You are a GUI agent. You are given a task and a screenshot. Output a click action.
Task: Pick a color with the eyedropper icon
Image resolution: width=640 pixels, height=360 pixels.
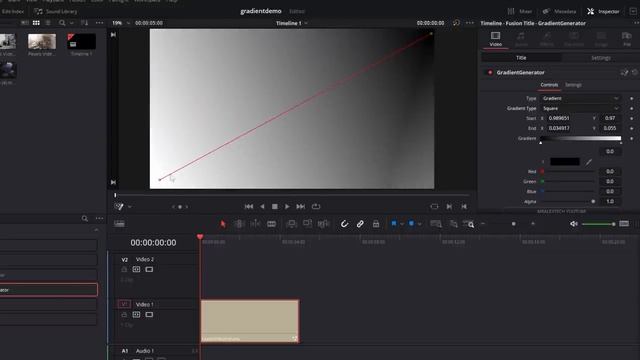[589, 162]
